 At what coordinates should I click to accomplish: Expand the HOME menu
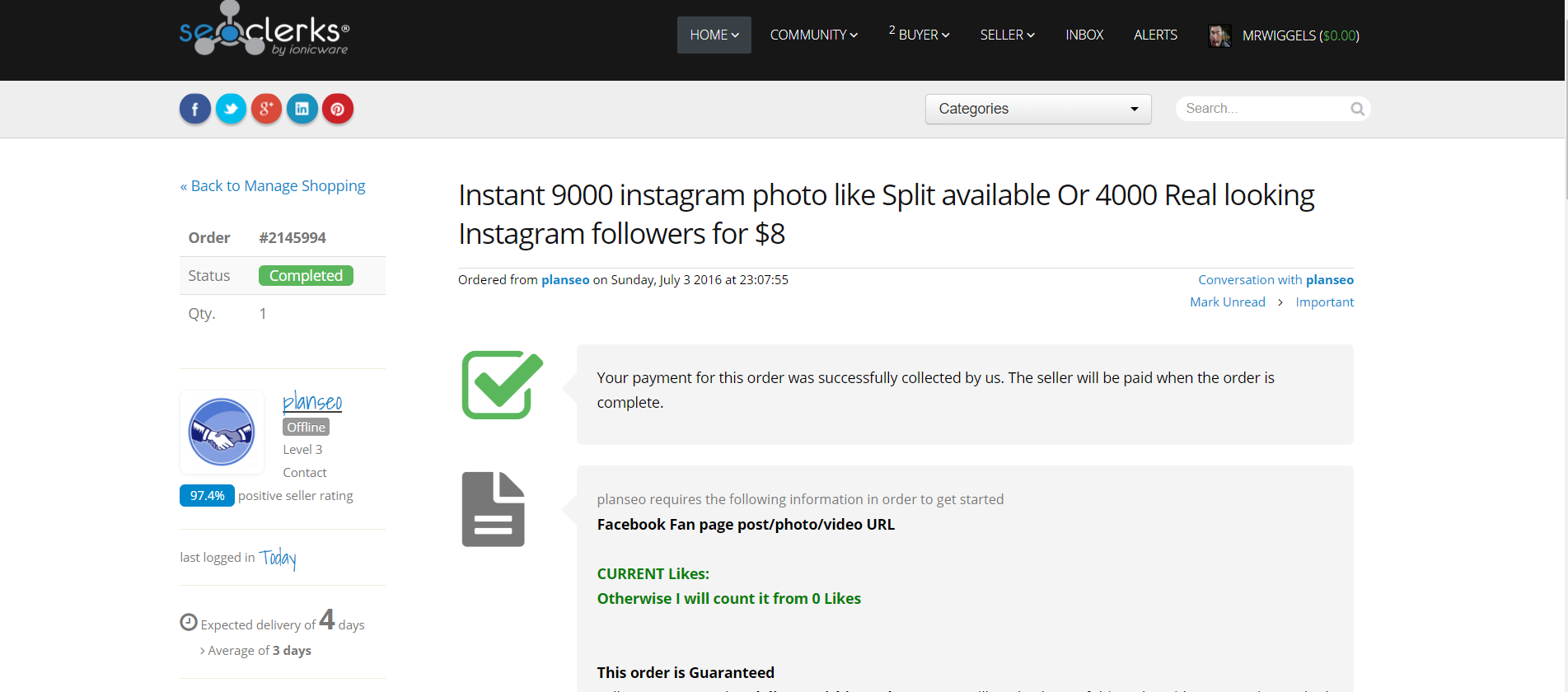coord(714,35)
